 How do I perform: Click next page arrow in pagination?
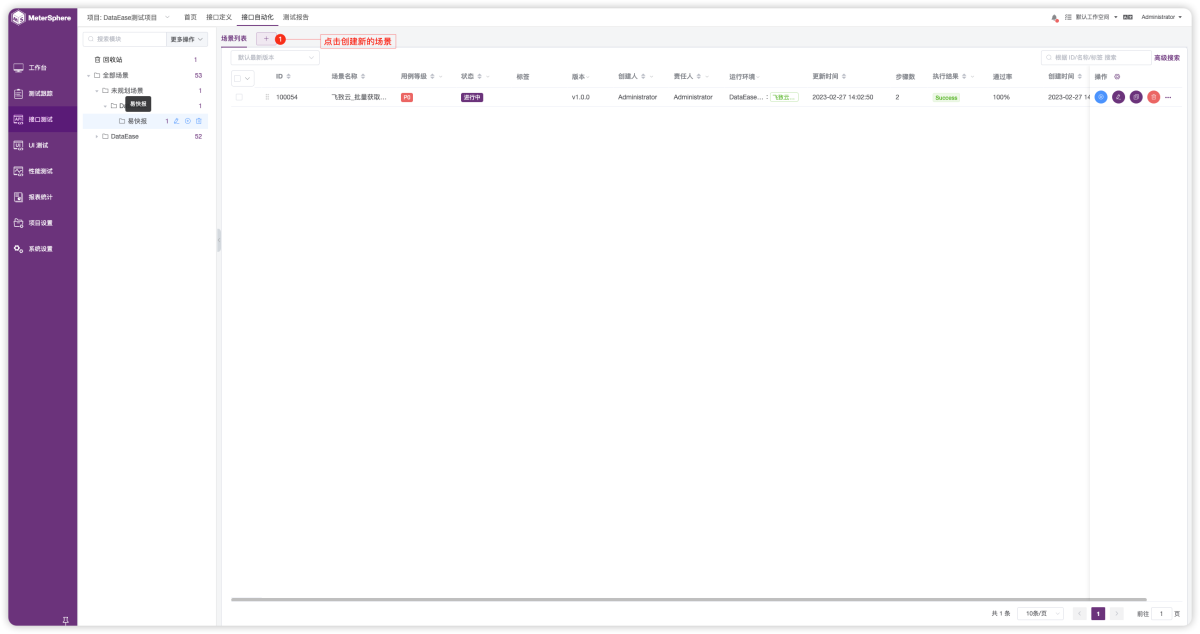click(1116, 613)
